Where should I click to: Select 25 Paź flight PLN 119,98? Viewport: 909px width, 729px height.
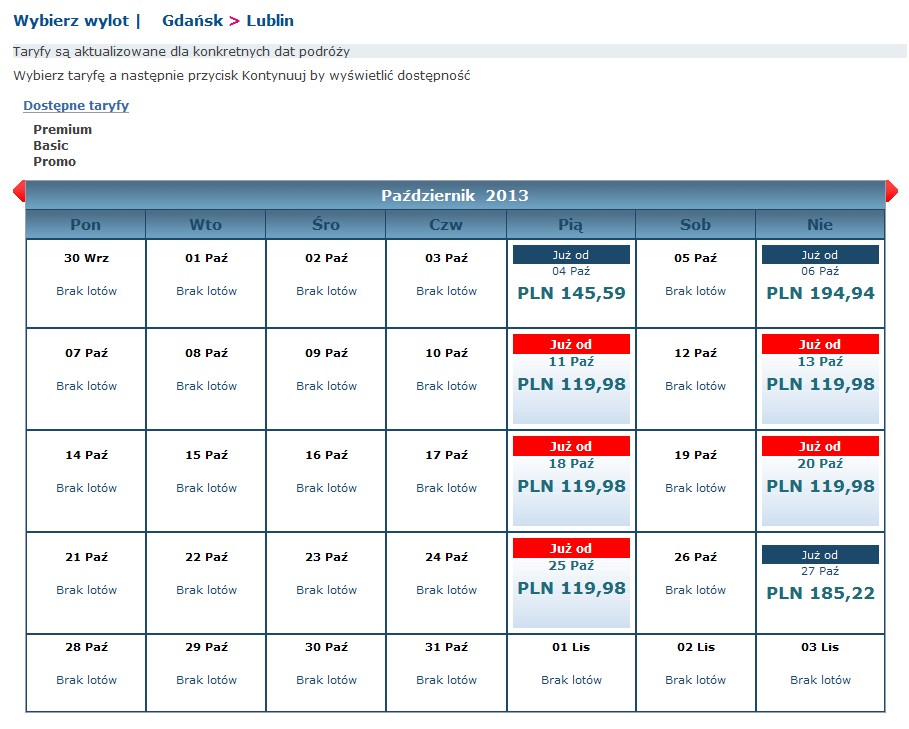[x=571, y=583]
